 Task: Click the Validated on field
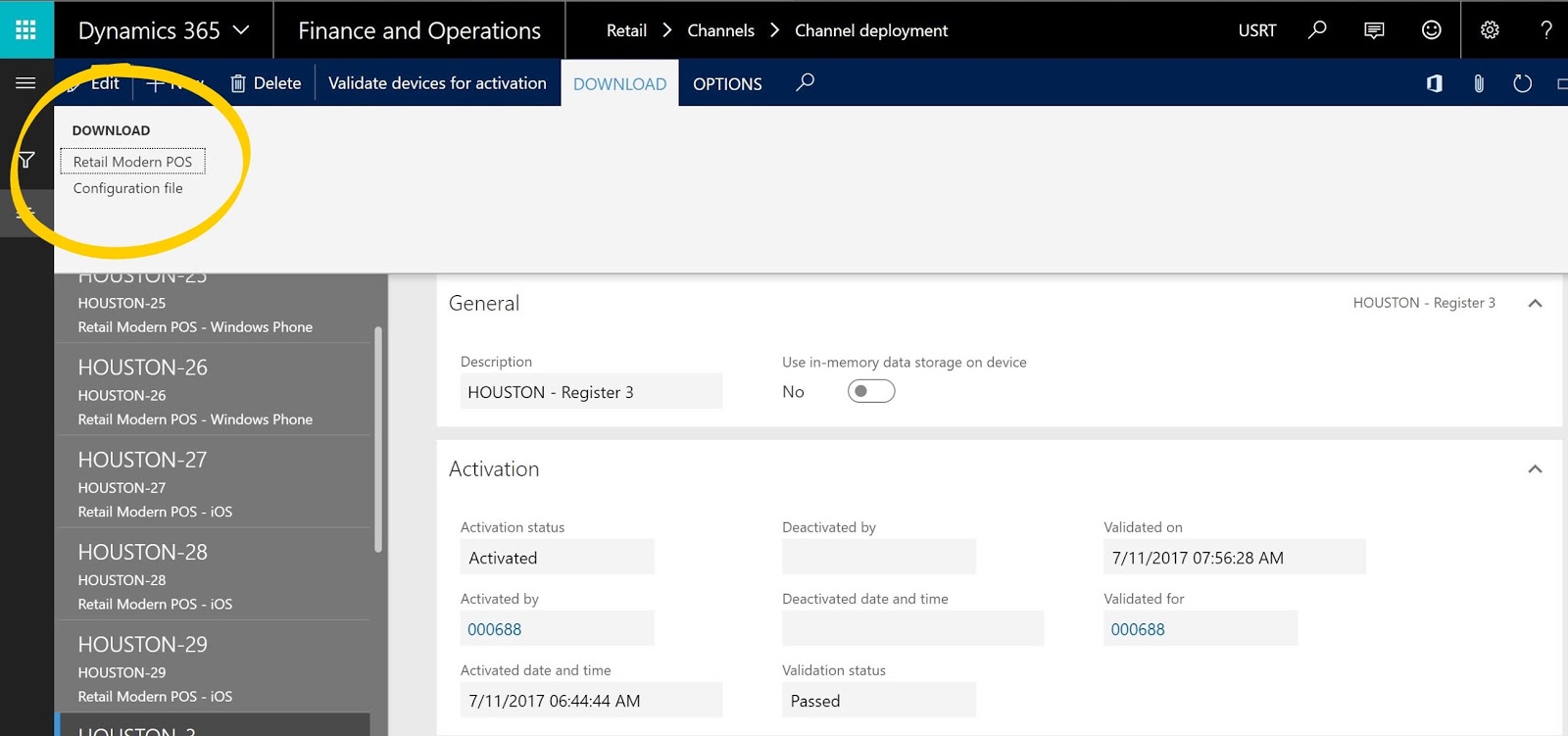coord(1234,557)
